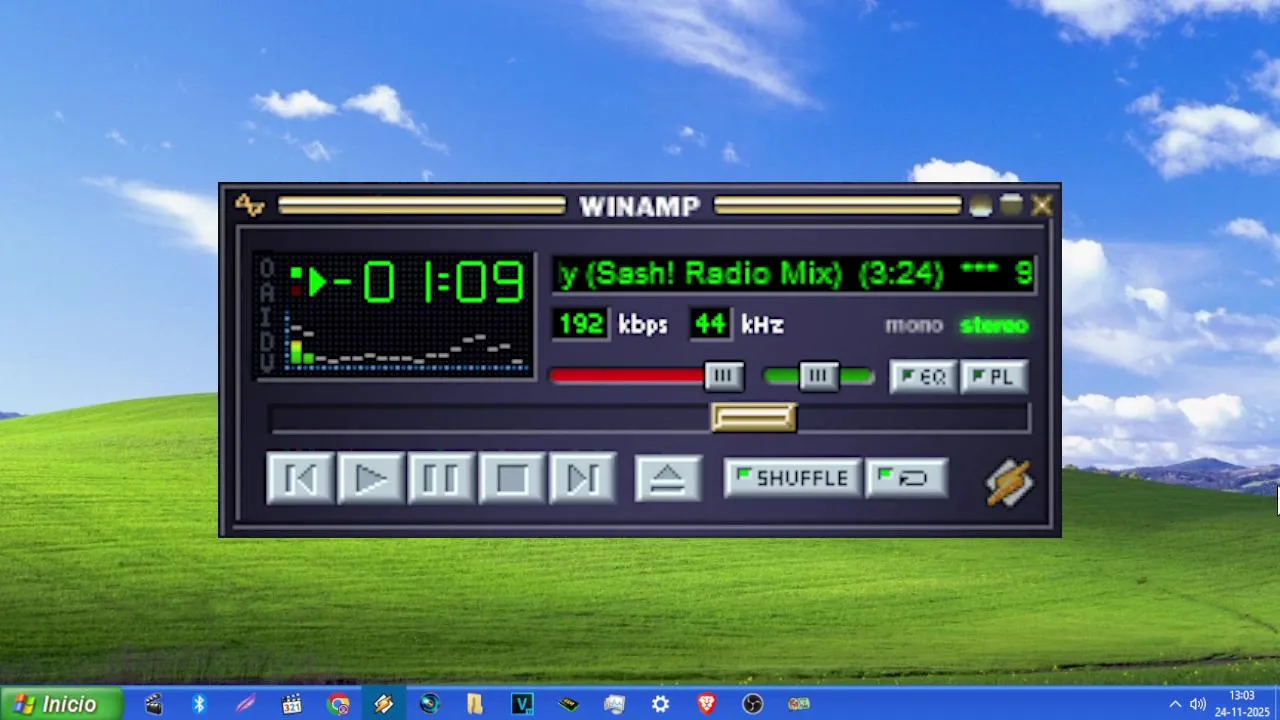The height and width of the screenshot is (720, 1280).
Task: Click the volume slider handle
Action: click(x=724, y=376)
